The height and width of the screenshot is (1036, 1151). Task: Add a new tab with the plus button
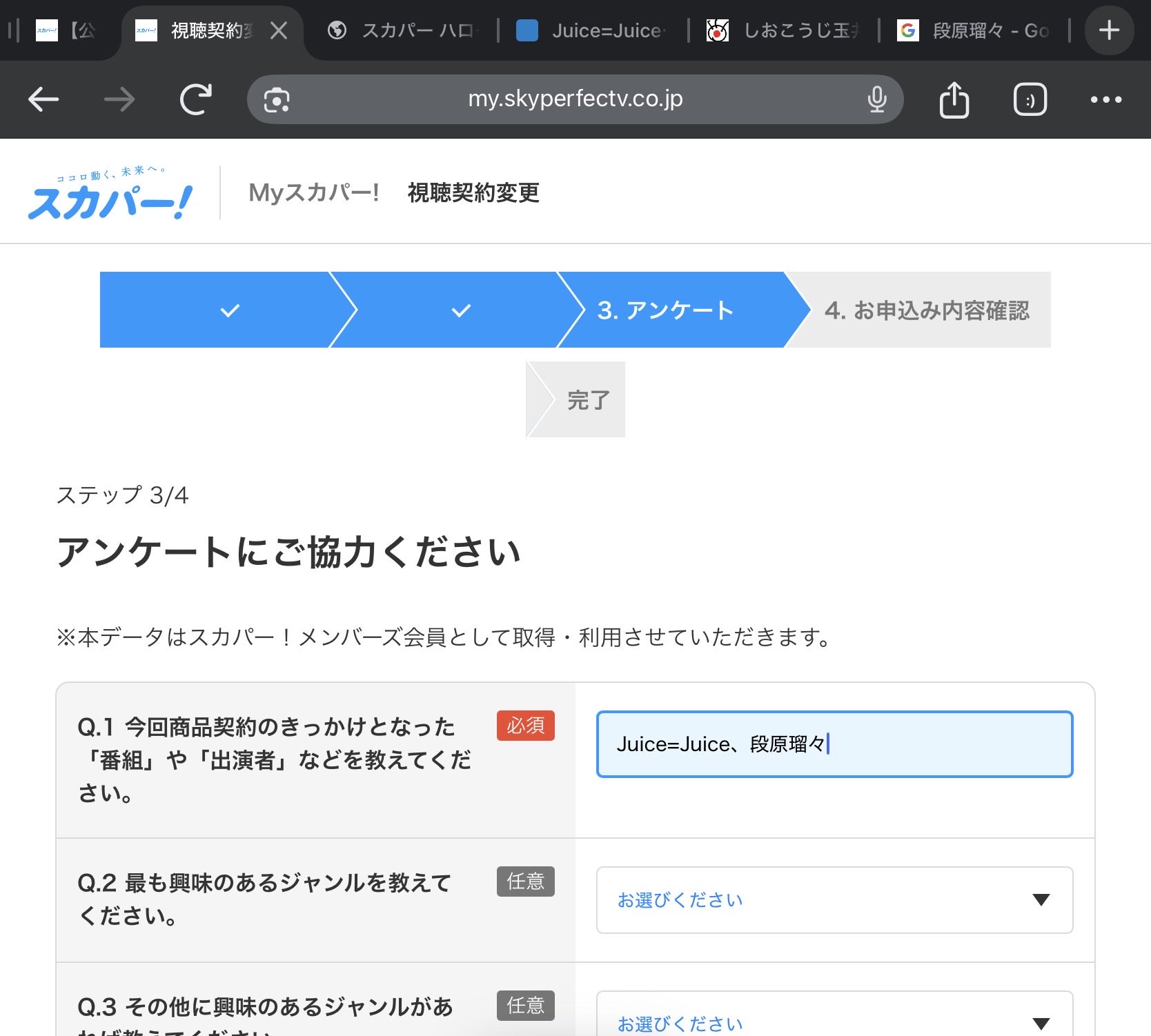tap(1109, 30)
